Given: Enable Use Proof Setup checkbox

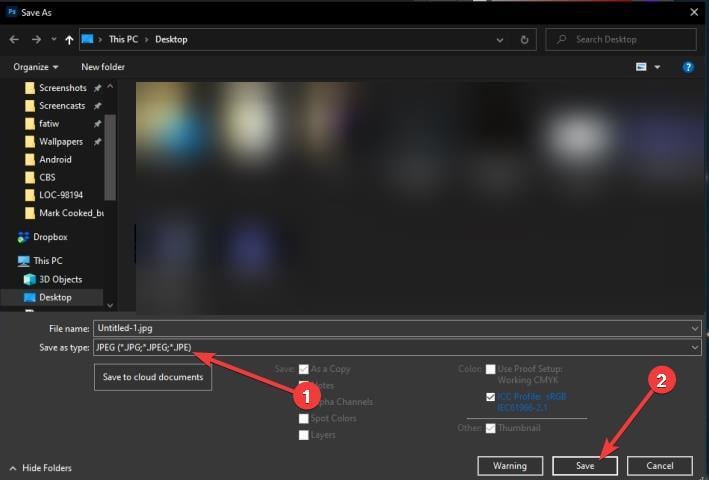Looking at the screenshot, I should pos(490,369).
